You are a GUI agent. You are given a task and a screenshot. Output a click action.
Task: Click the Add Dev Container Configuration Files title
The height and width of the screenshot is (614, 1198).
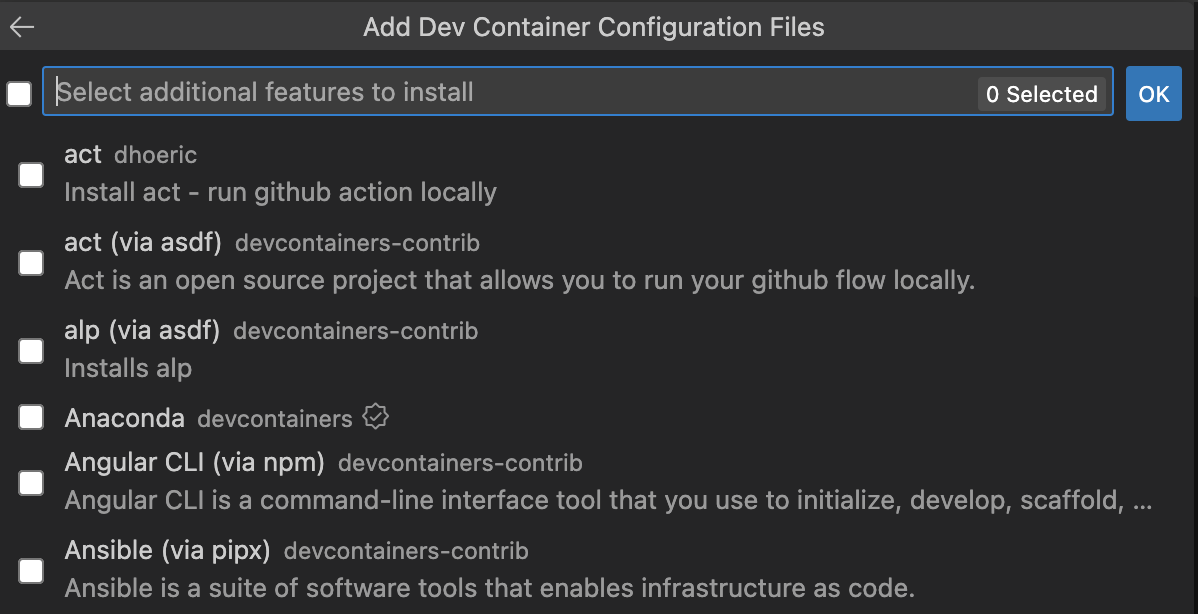[594, 27]
